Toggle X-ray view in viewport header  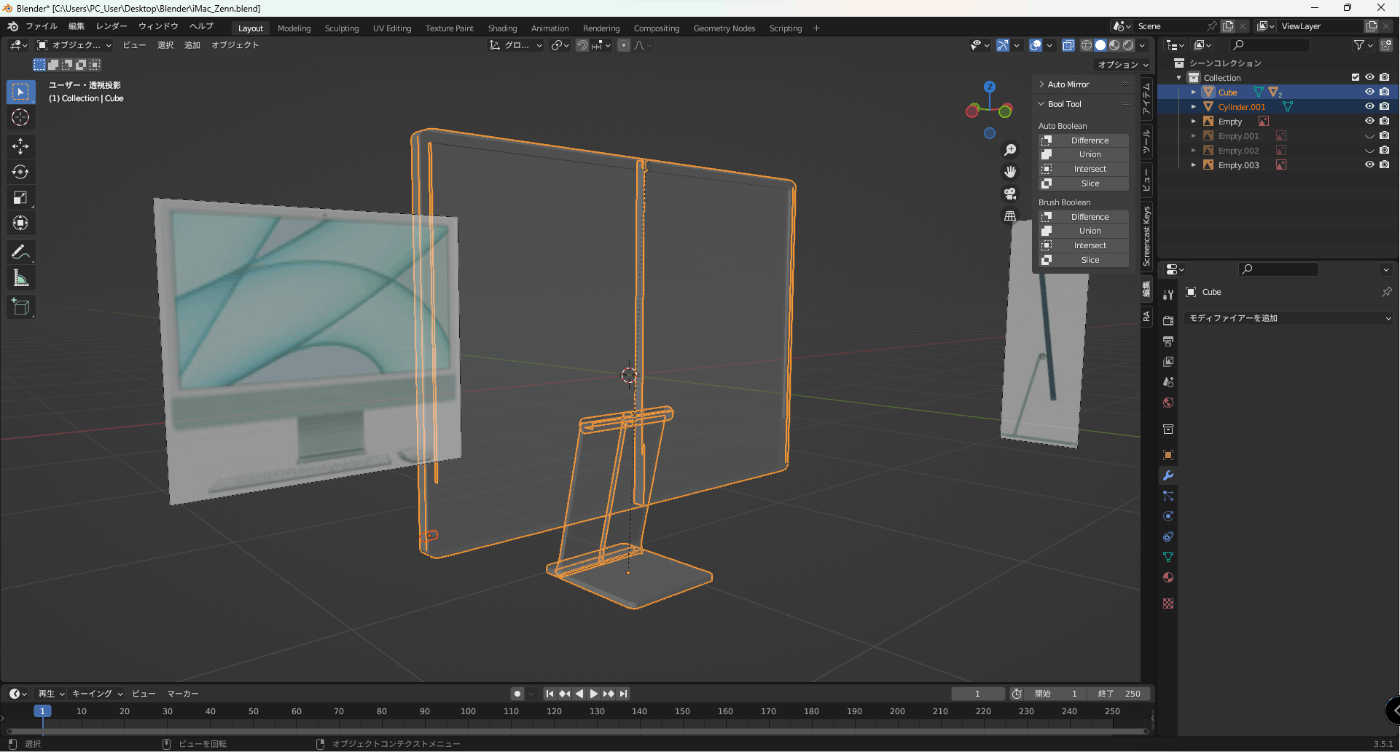(1068, 45)
